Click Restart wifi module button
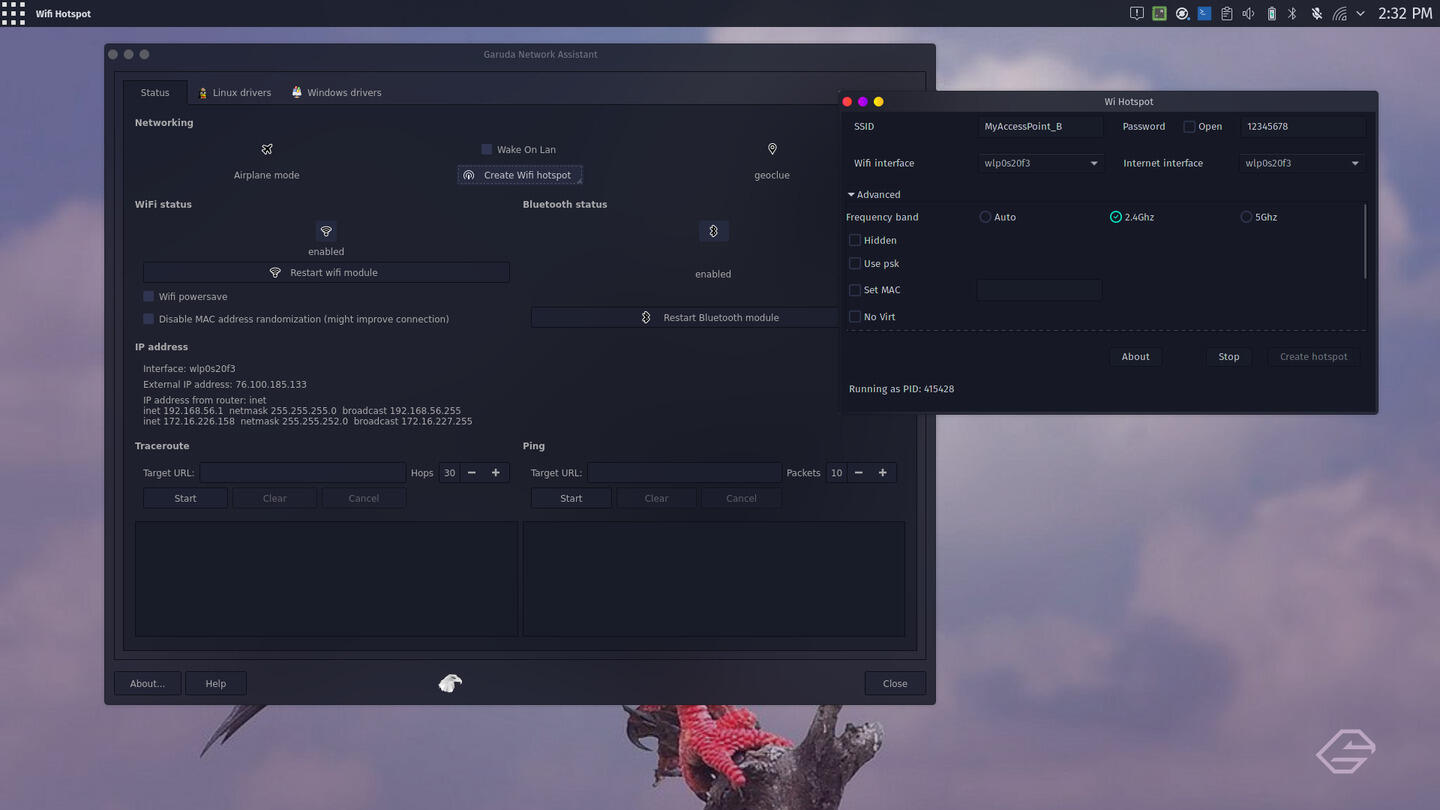The width and height of the screenshot is (1440, 810). [x=326, y=272]
